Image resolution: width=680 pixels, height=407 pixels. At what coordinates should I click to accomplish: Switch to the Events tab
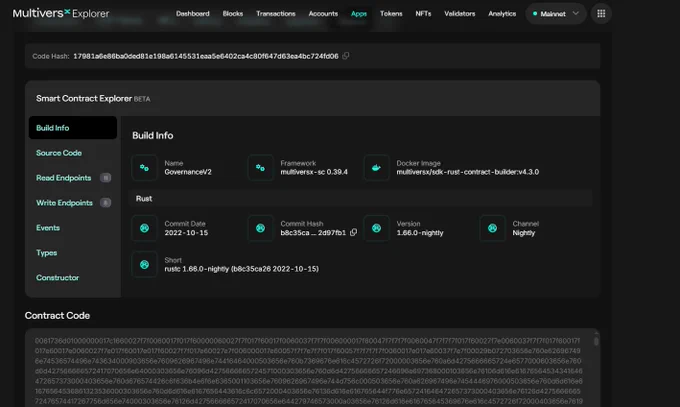[48, 228]
